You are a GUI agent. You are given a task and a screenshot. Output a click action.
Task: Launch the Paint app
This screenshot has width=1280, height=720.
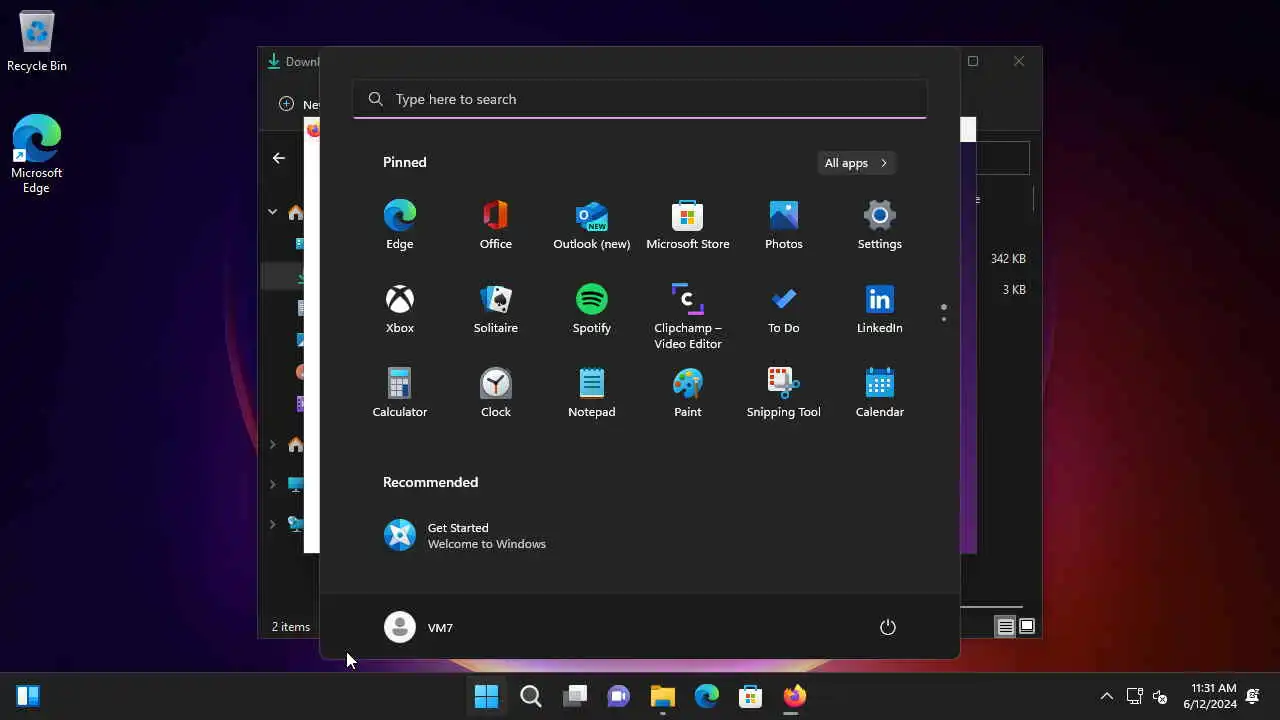coord(687,393)
